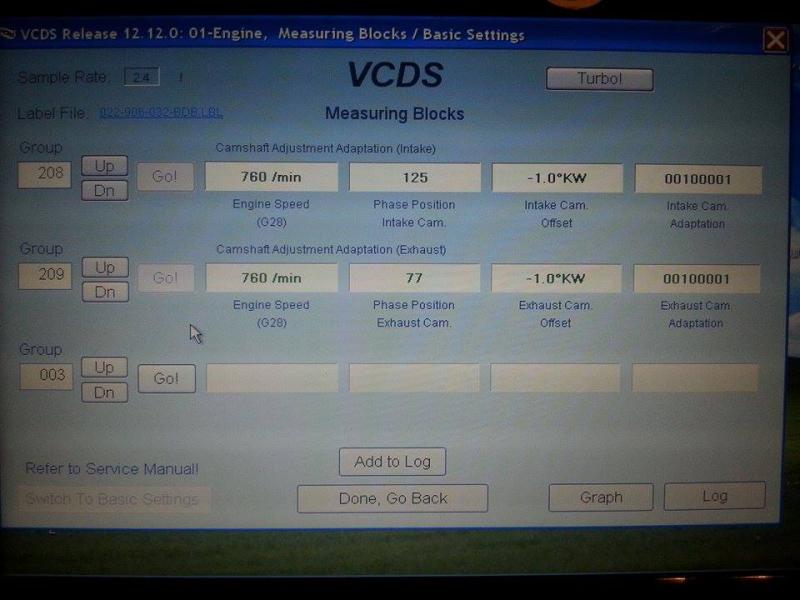Open the Graph view
800x600 pixels.
tap(601, 497)
